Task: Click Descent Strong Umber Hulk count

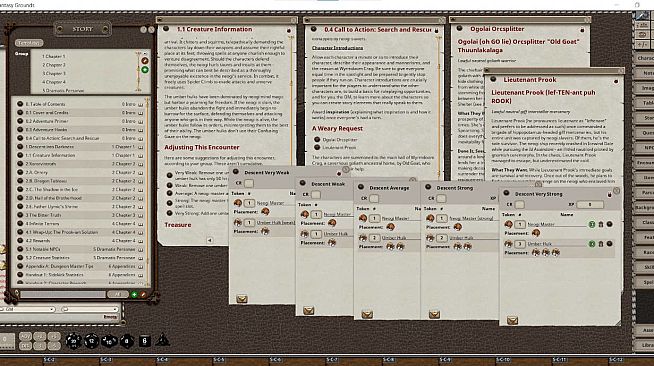Action: click(x=441, y=238)
